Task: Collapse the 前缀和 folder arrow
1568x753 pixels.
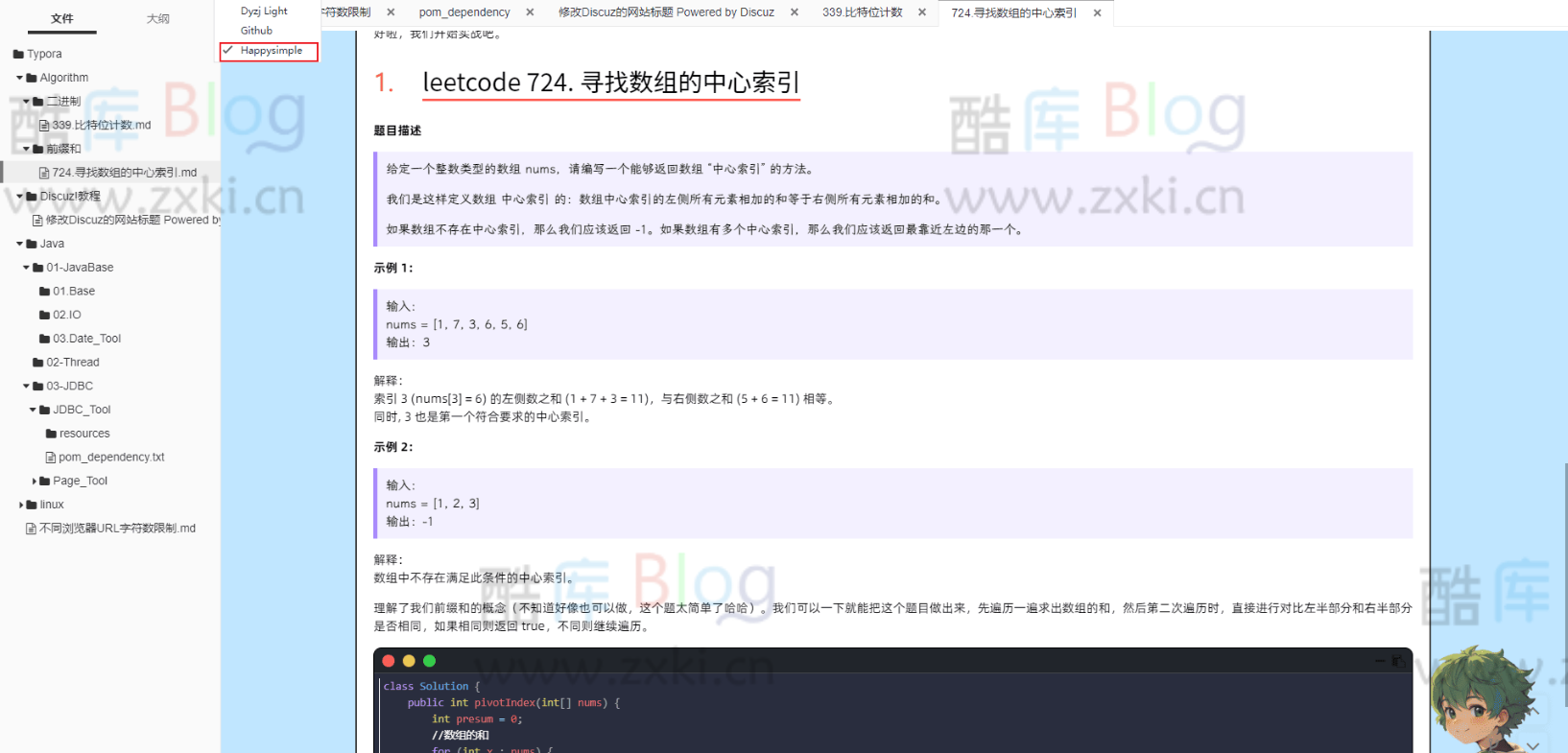Action: point(26,149)
